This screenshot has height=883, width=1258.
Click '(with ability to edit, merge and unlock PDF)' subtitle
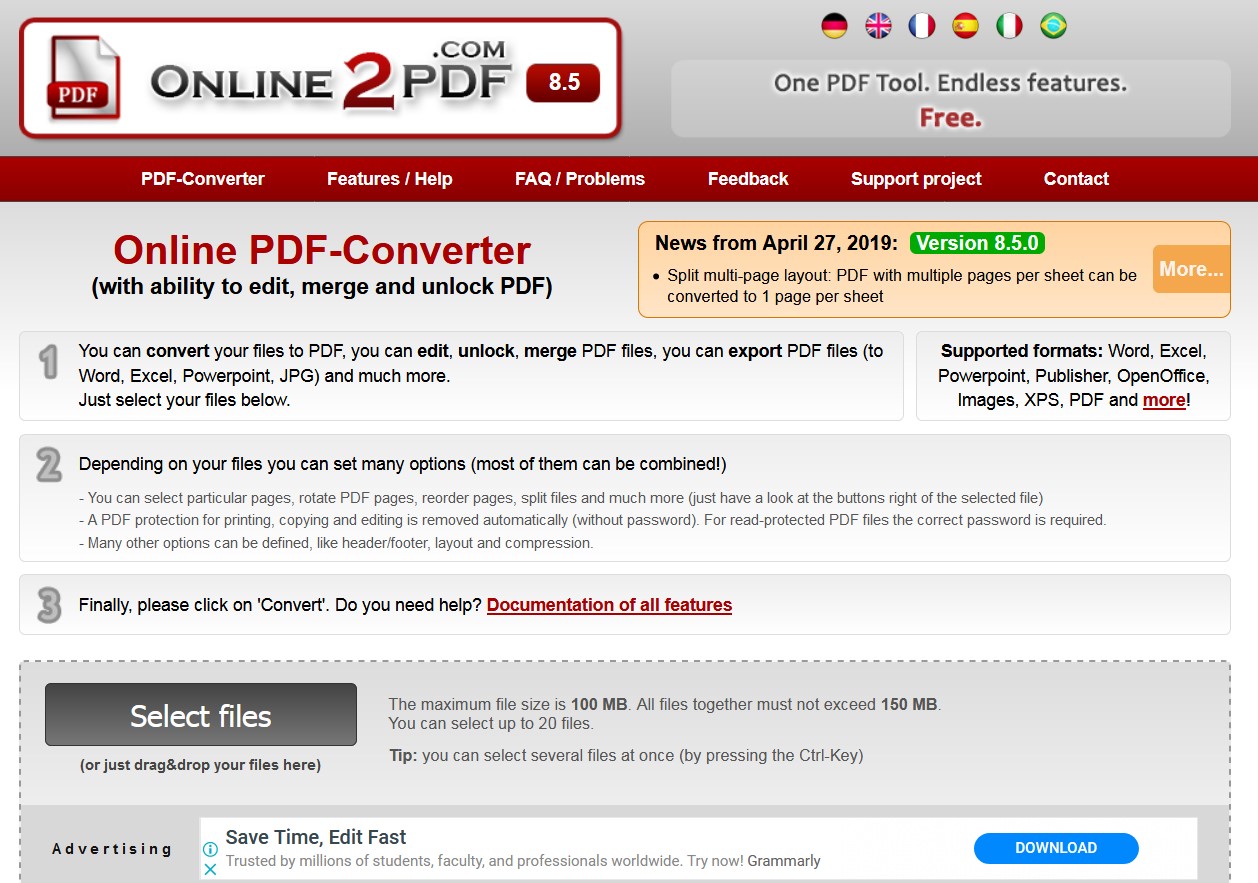pyautogui.click(x=322, y=287)
